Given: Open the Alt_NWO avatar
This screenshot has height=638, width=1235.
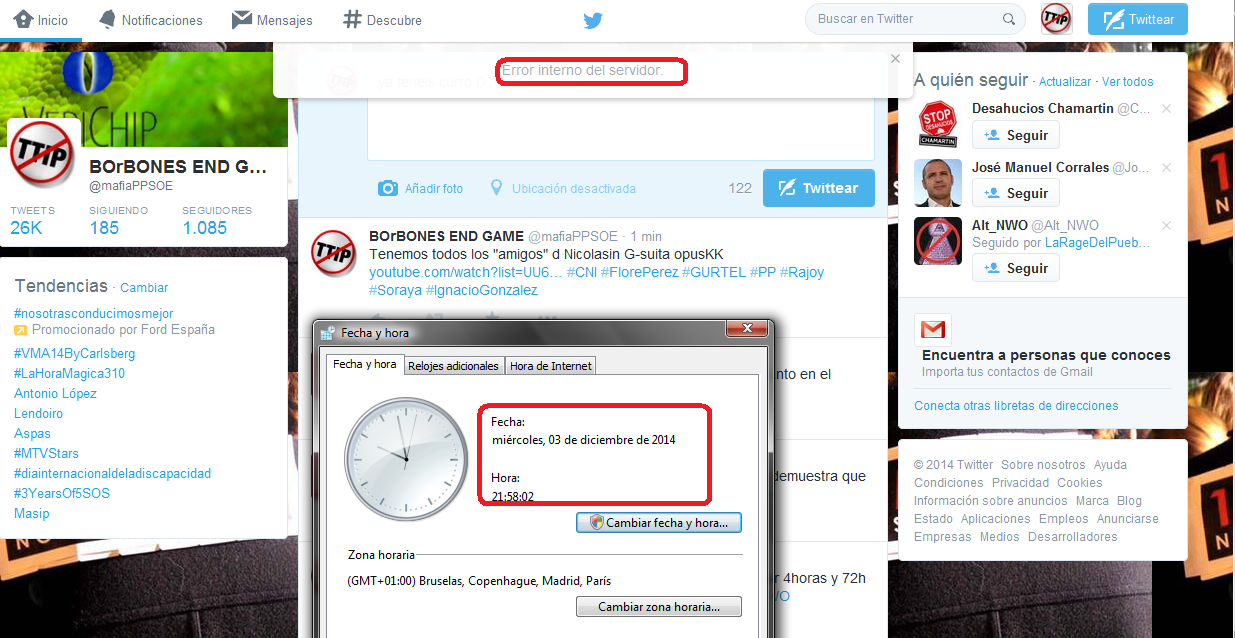Looking at the screenshot, I should point(938,241).
